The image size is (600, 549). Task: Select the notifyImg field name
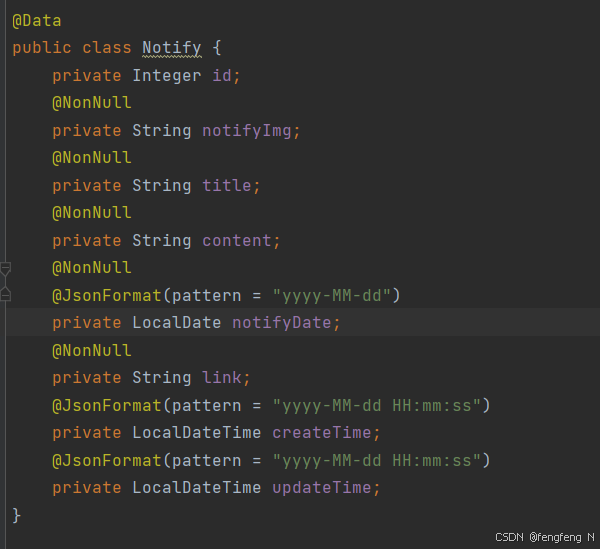point(247,131)
